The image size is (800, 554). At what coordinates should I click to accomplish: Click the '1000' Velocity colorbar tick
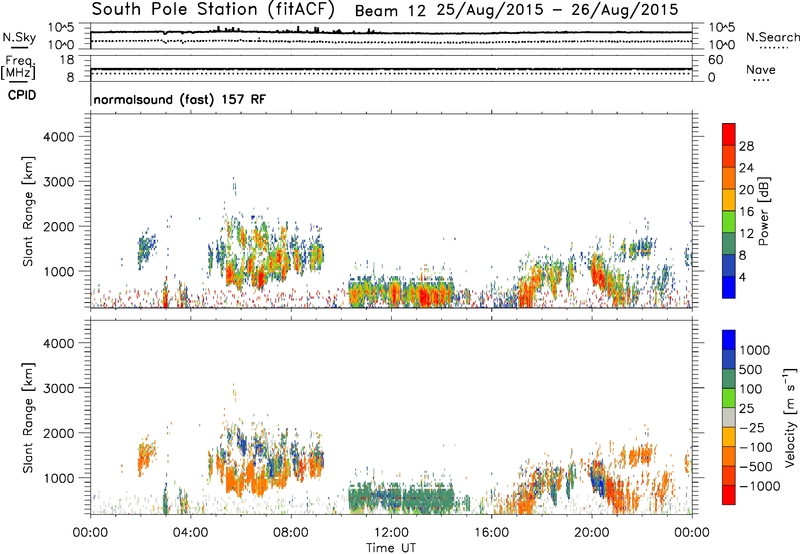coord(754,350)
